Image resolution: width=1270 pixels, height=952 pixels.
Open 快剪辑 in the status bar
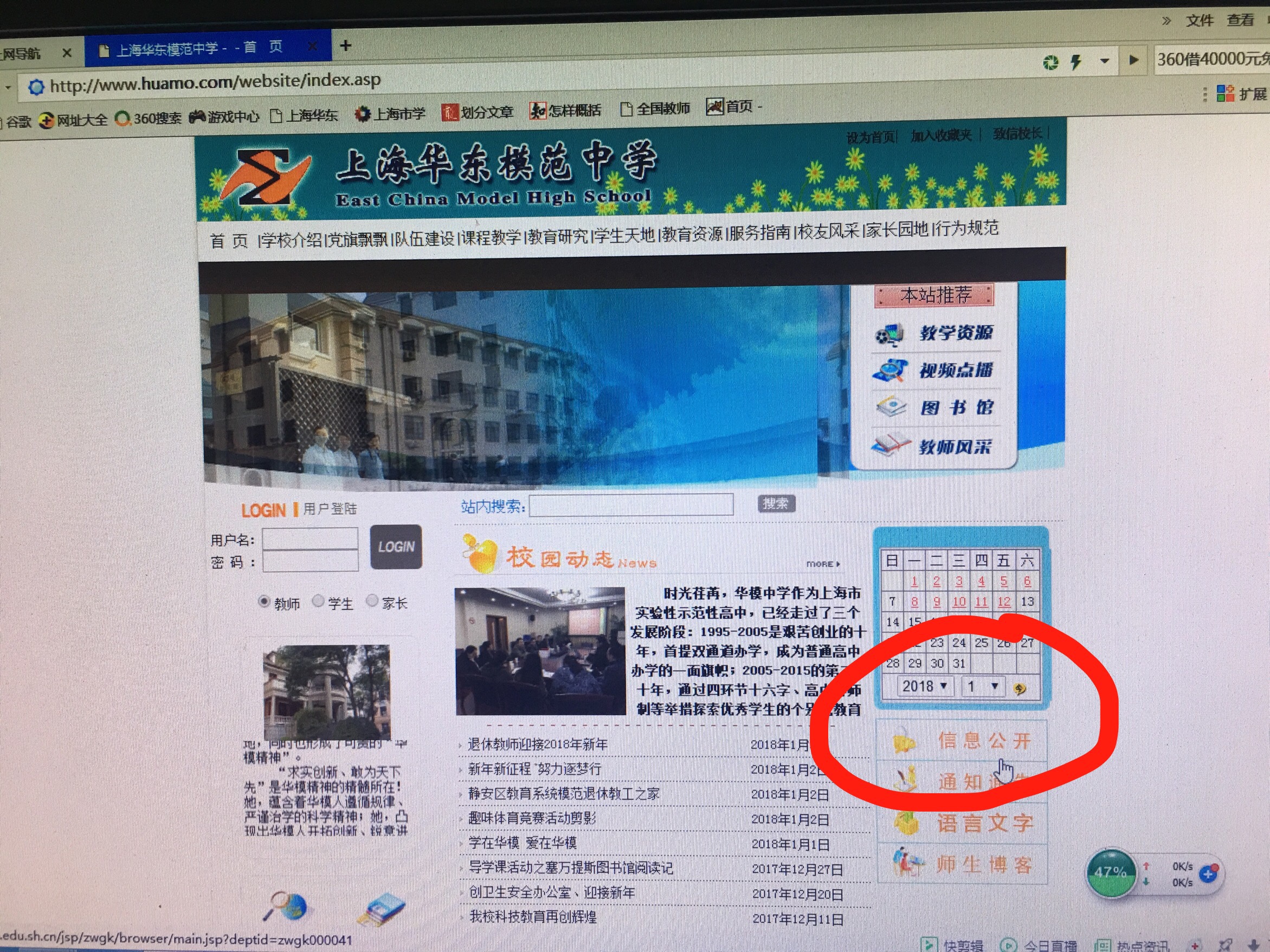click(x=952, y=944)
